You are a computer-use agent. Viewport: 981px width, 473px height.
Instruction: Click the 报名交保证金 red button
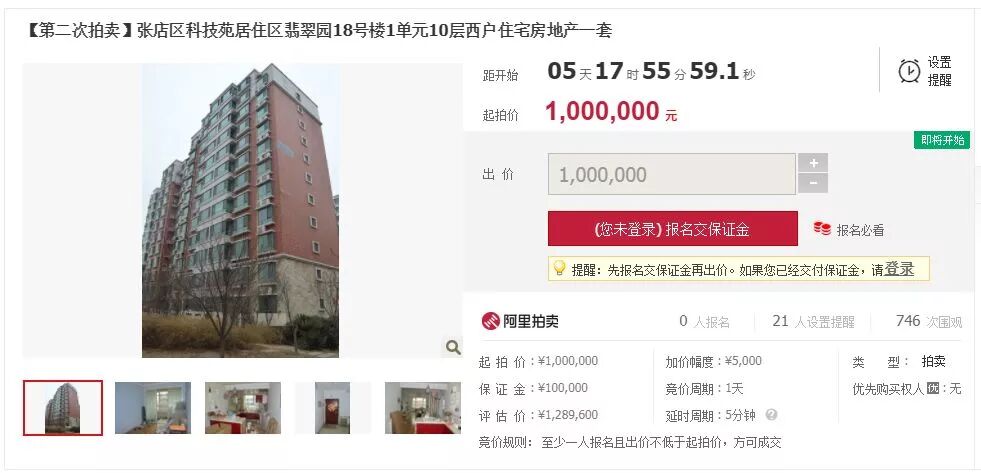pyautogui.click(x=673, y=228)
